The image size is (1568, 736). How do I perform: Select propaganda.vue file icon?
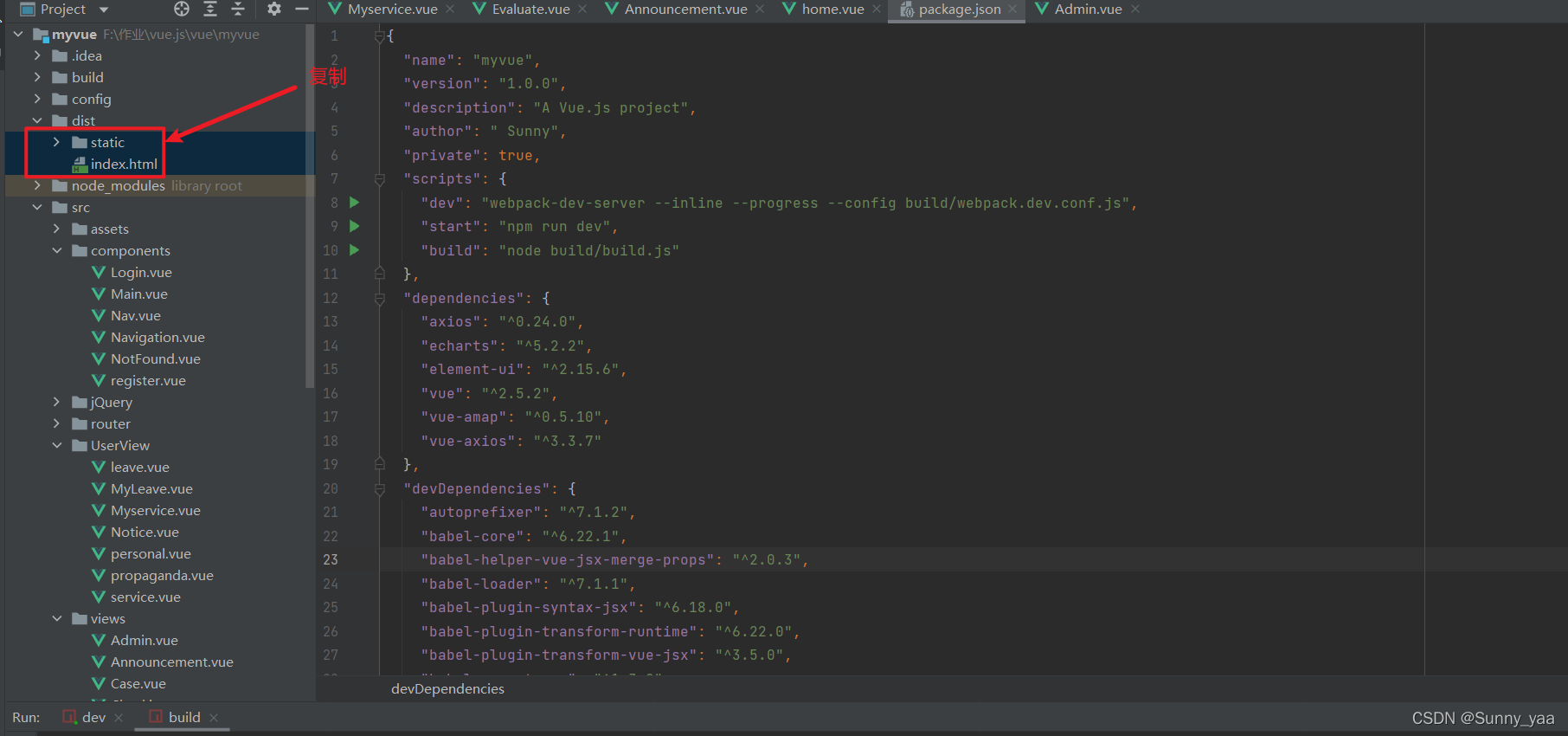pos(99,575)
